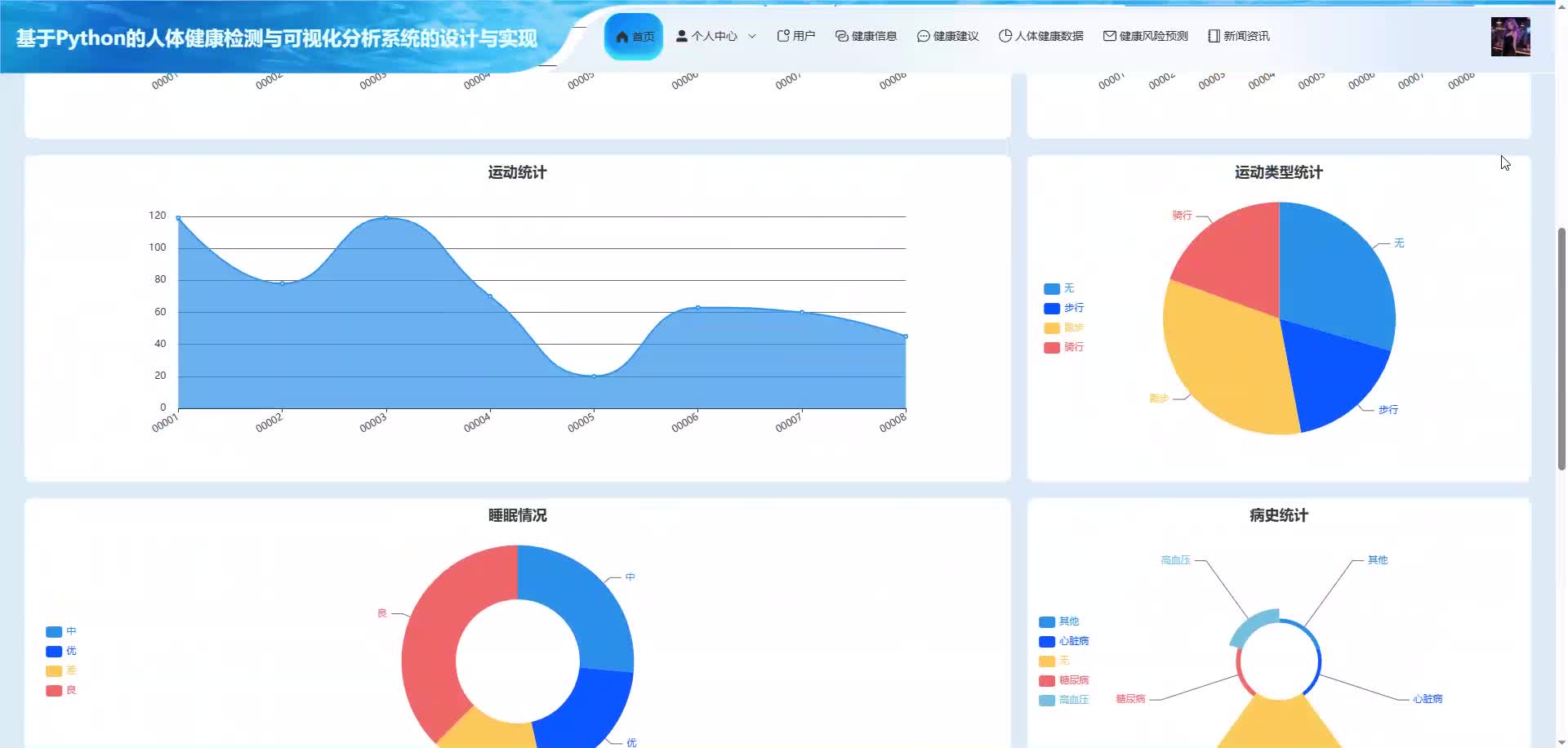The height and width of the screenshot is (748, 1568).
Task: Toggle 差 legend entry in 睡眠情况
Action: 61,670
